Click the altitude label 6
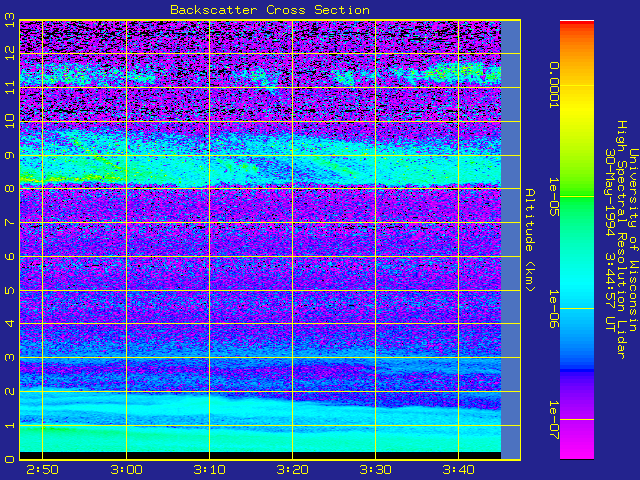 [10, 256]
